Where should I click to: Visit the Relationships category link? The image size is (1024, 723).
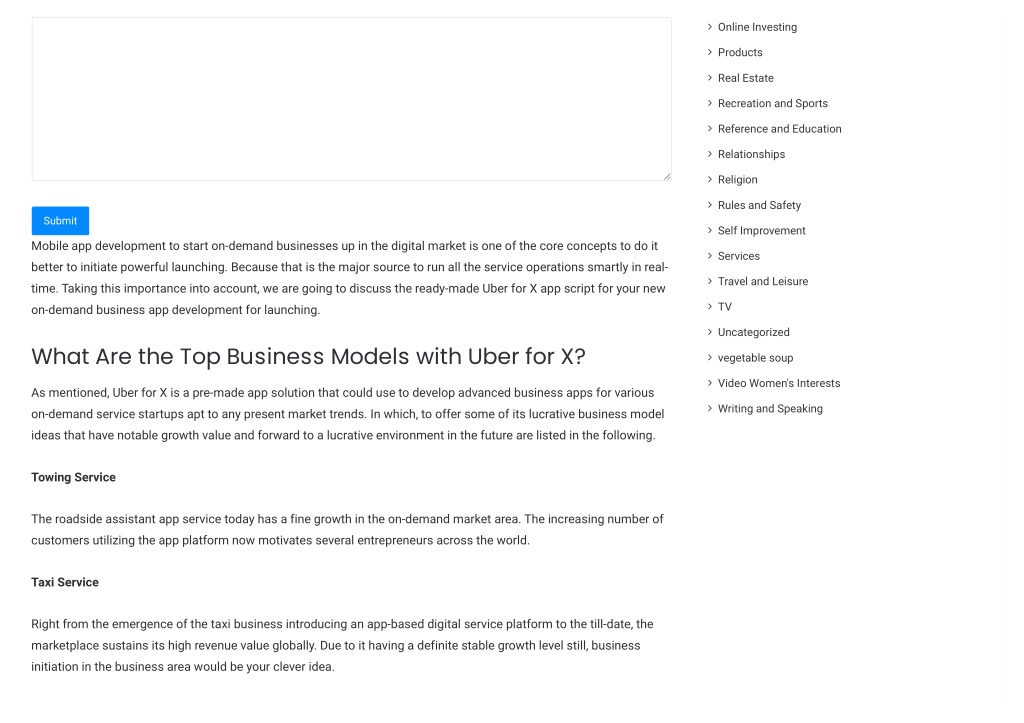(x=751, y=154)
